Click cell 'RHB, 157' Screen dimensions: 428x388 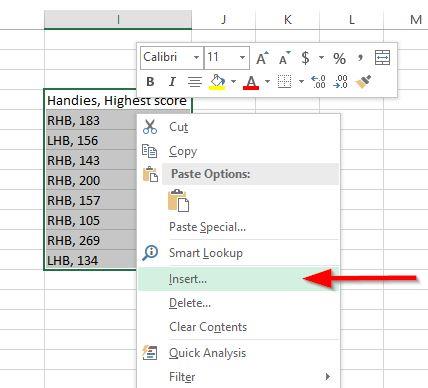click(x=91, y=200)
